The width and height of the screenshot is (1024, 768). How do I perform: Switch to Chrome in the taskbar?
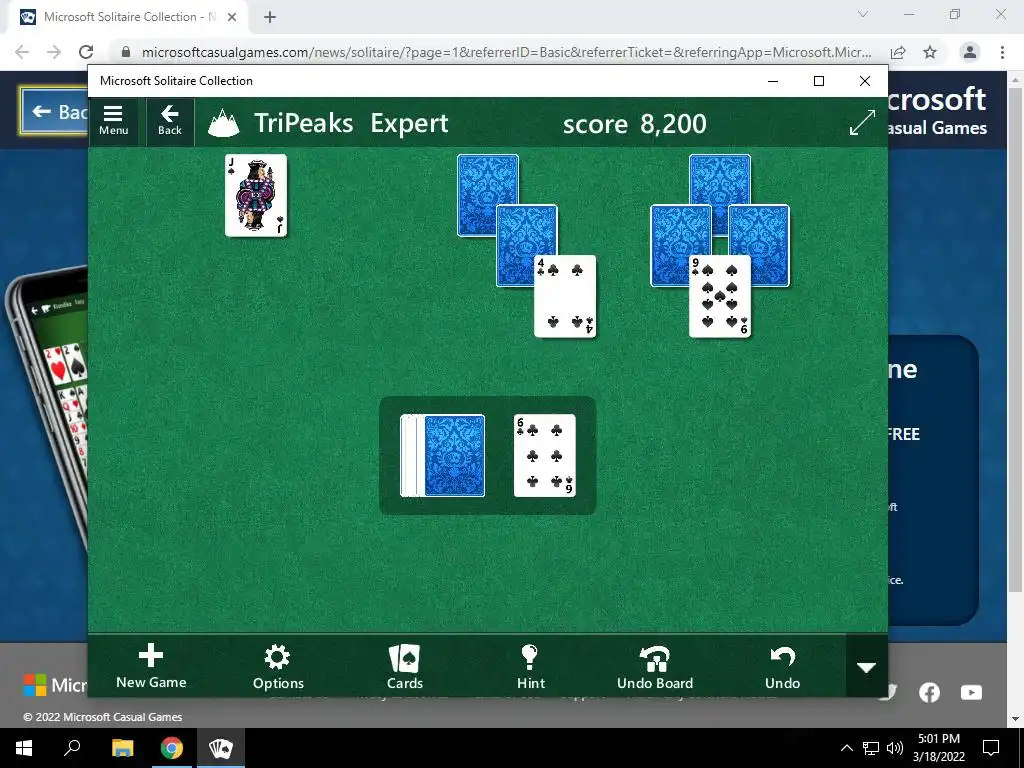tap(172, 748)
